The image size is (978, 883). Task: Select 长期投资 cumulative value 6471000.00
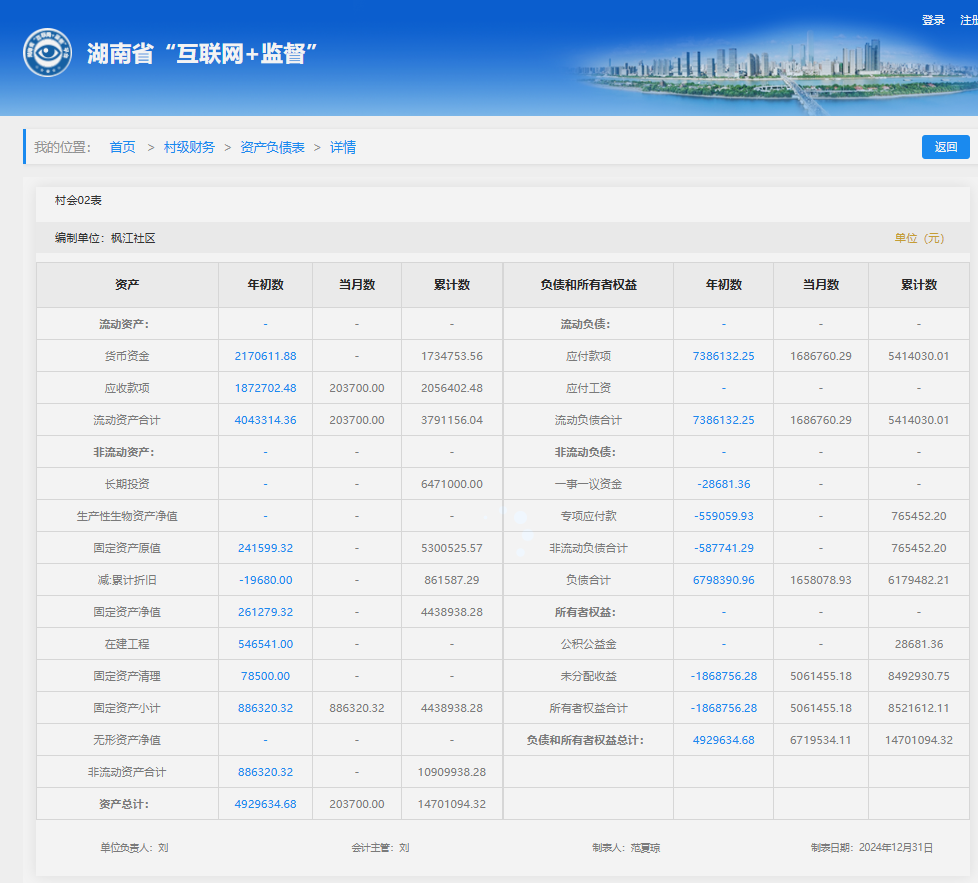pyautogui.click(x=452, y=484)
